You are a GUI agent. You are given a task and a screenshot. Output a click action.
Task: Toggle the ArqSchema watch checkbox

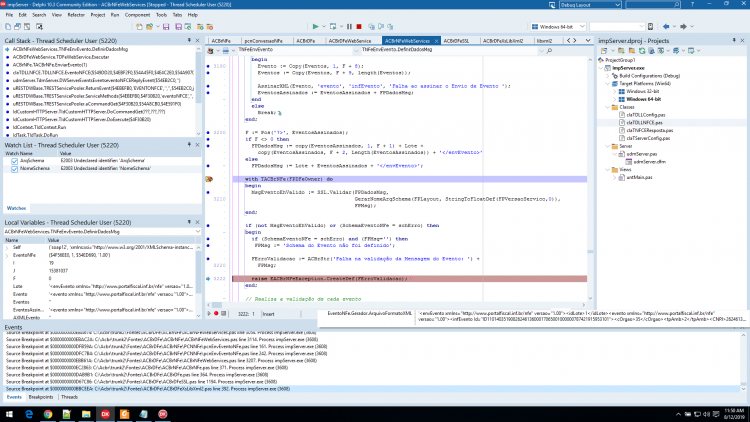click(14, 161)
